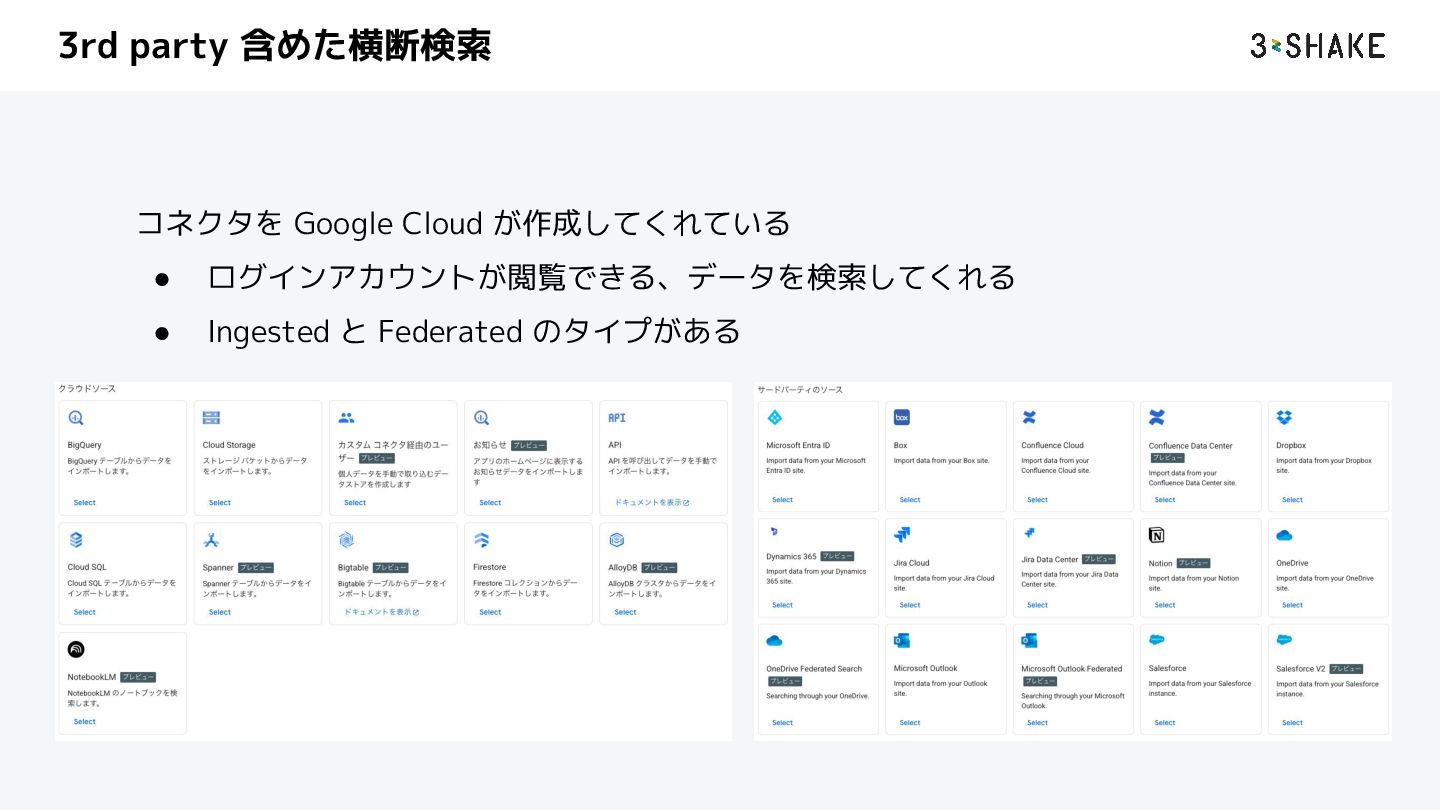The image size is (1440, 810).
Task: Click the Cloud SQL card icon
Action: tap(76, 540)
